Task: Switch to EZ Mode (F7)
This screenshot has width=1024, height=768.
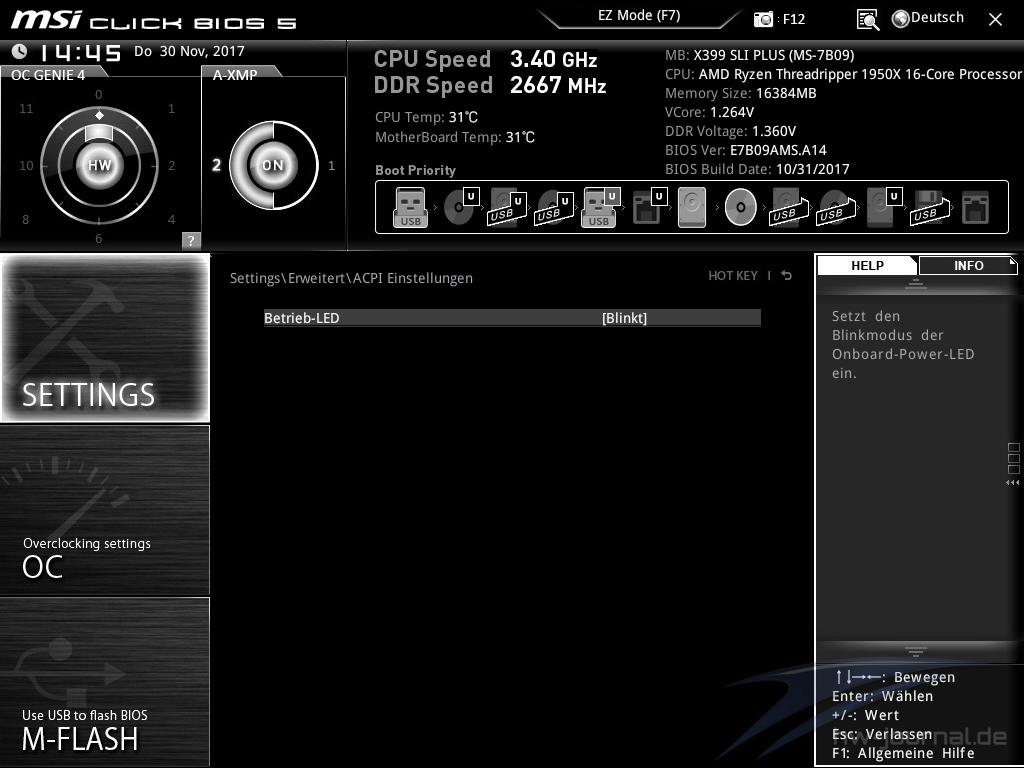Action: click(x=639, y=16)
